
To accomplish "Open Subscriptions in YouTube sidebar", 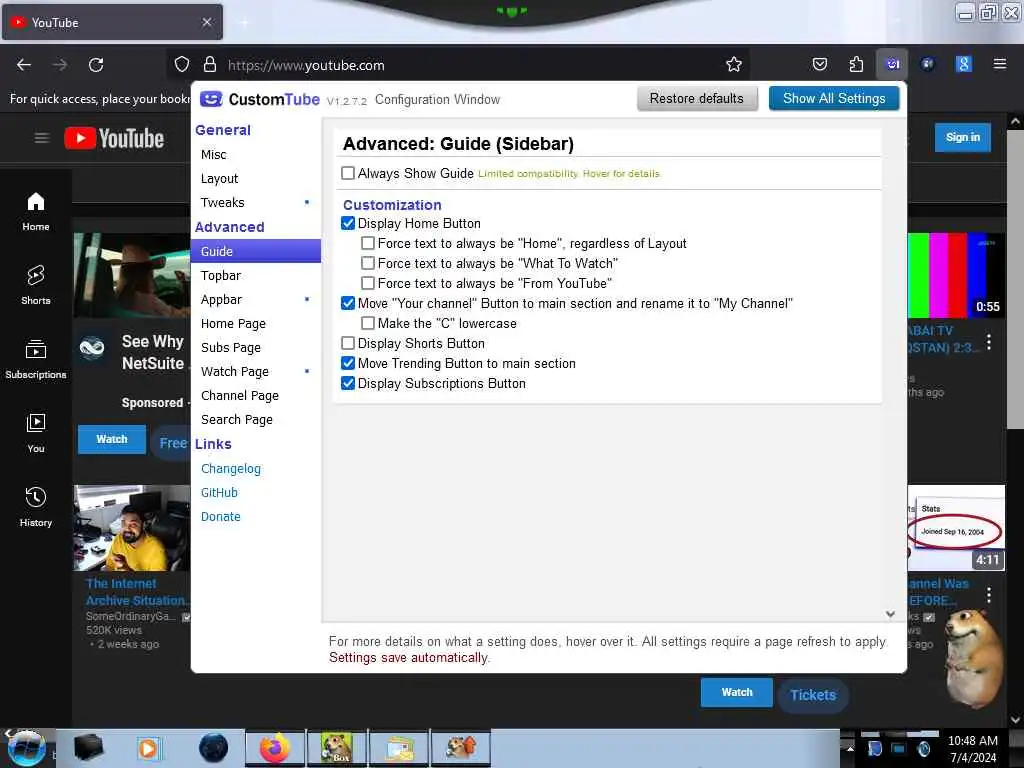I will [x=36, y=359].
